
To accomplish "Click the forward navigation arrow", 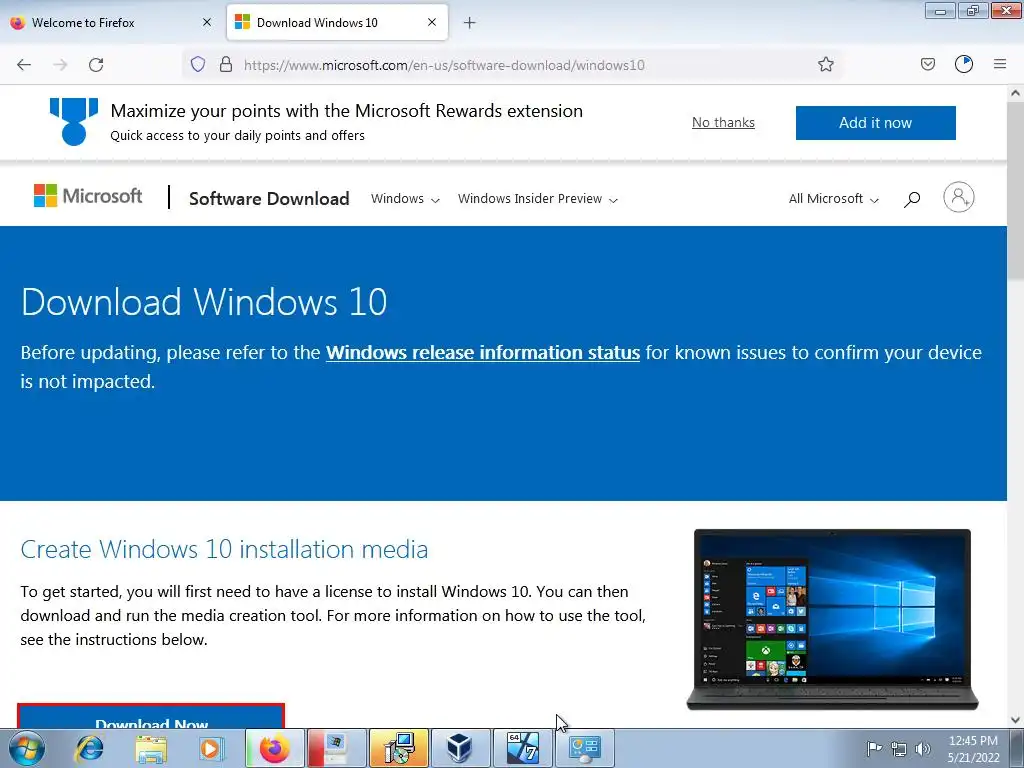I will [x=60, y=65].
